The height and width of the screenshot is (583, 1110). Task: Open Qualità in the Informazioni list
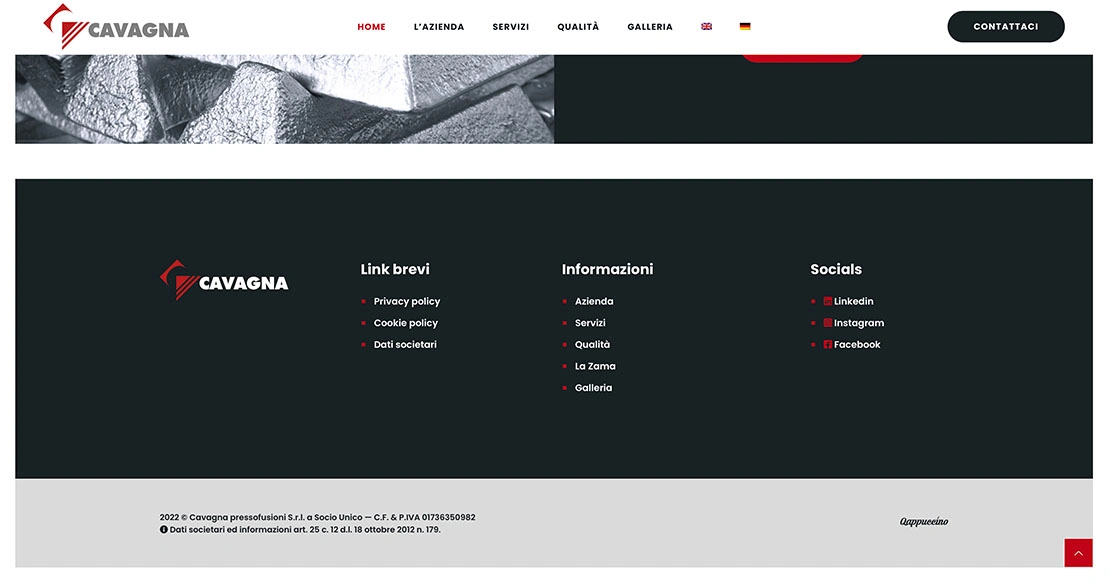point(593,345)
